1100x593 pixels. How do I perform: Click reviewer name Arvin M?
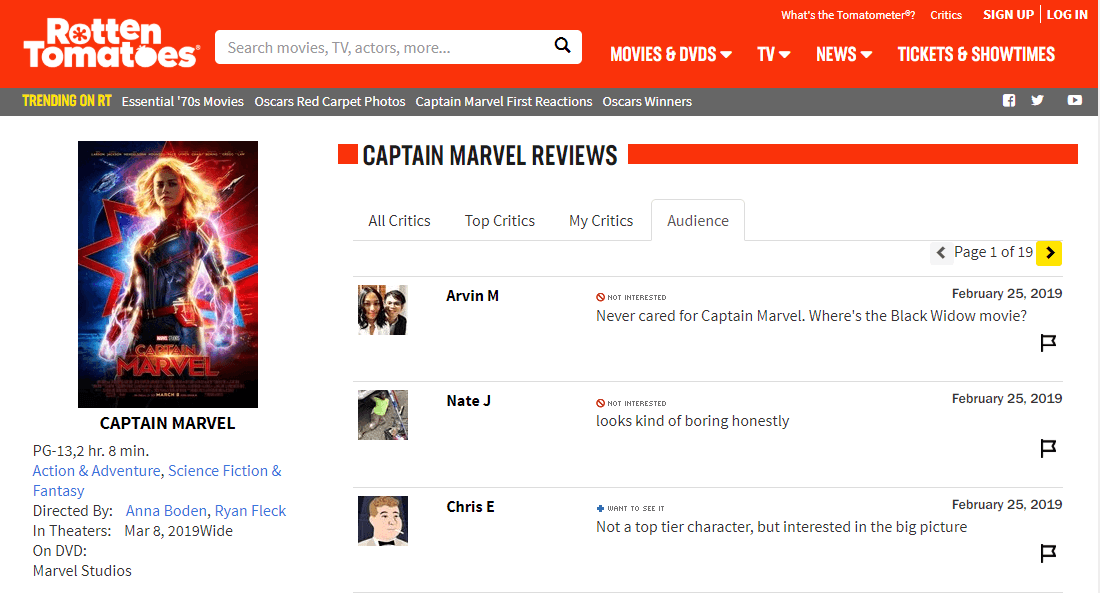472,296
